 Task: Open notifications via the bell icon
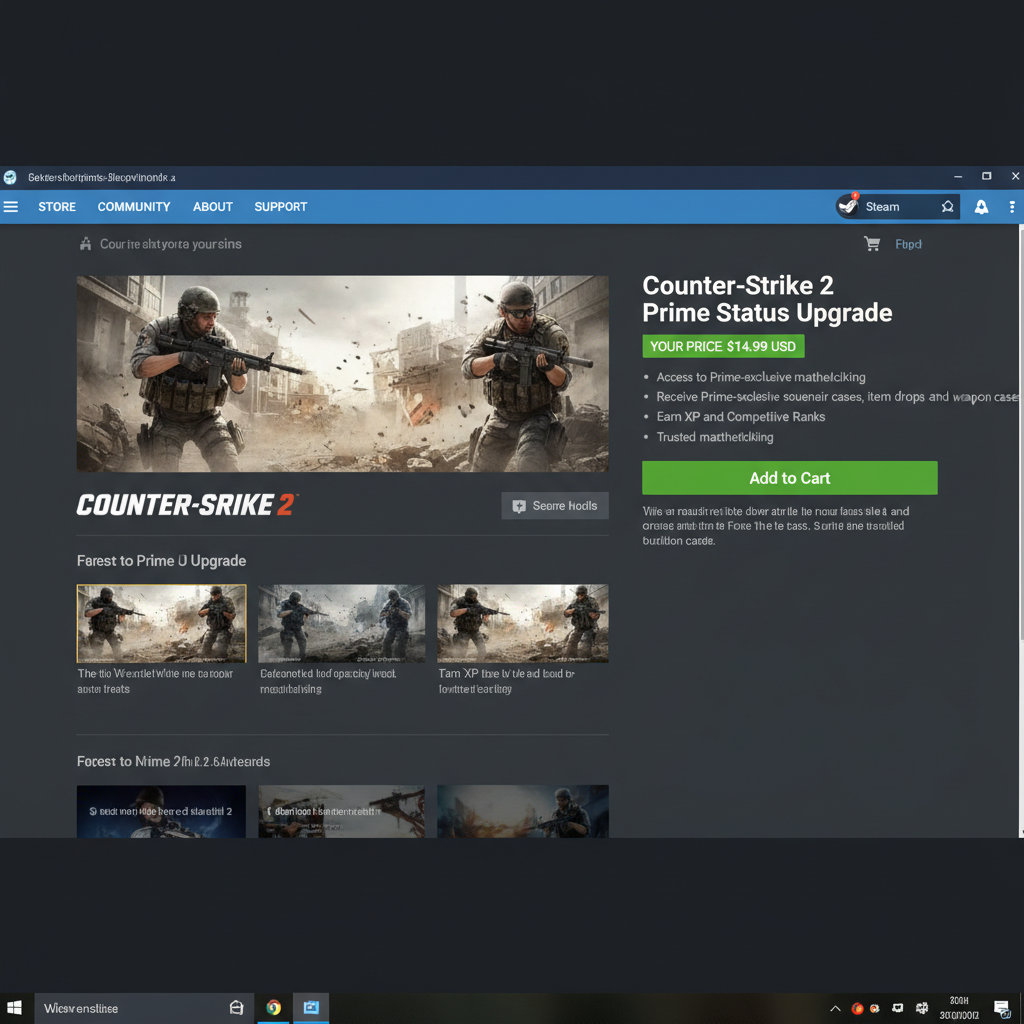pos(981,207)
